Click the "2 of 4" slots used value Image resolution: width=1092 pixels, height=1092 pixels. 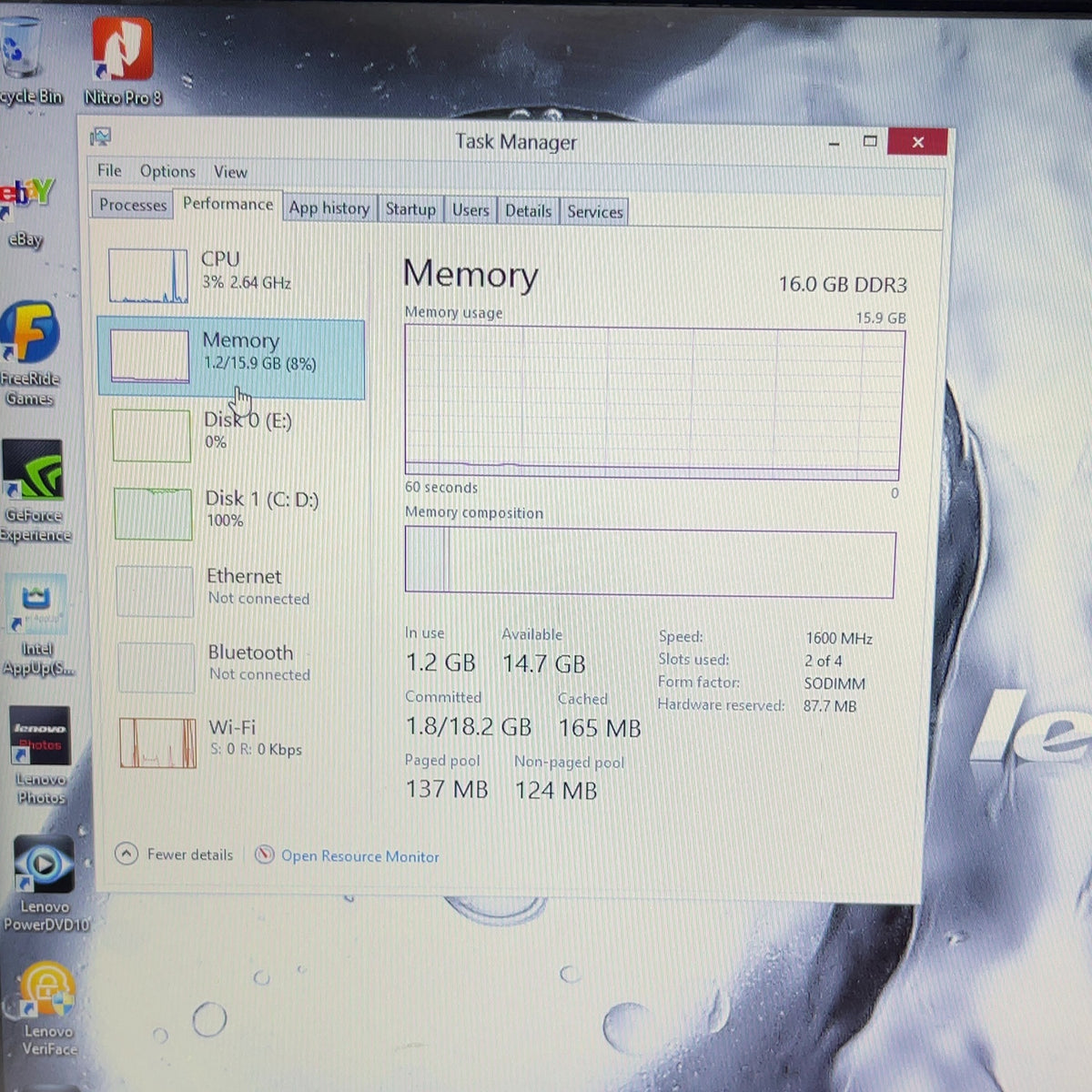coord(823,661)
